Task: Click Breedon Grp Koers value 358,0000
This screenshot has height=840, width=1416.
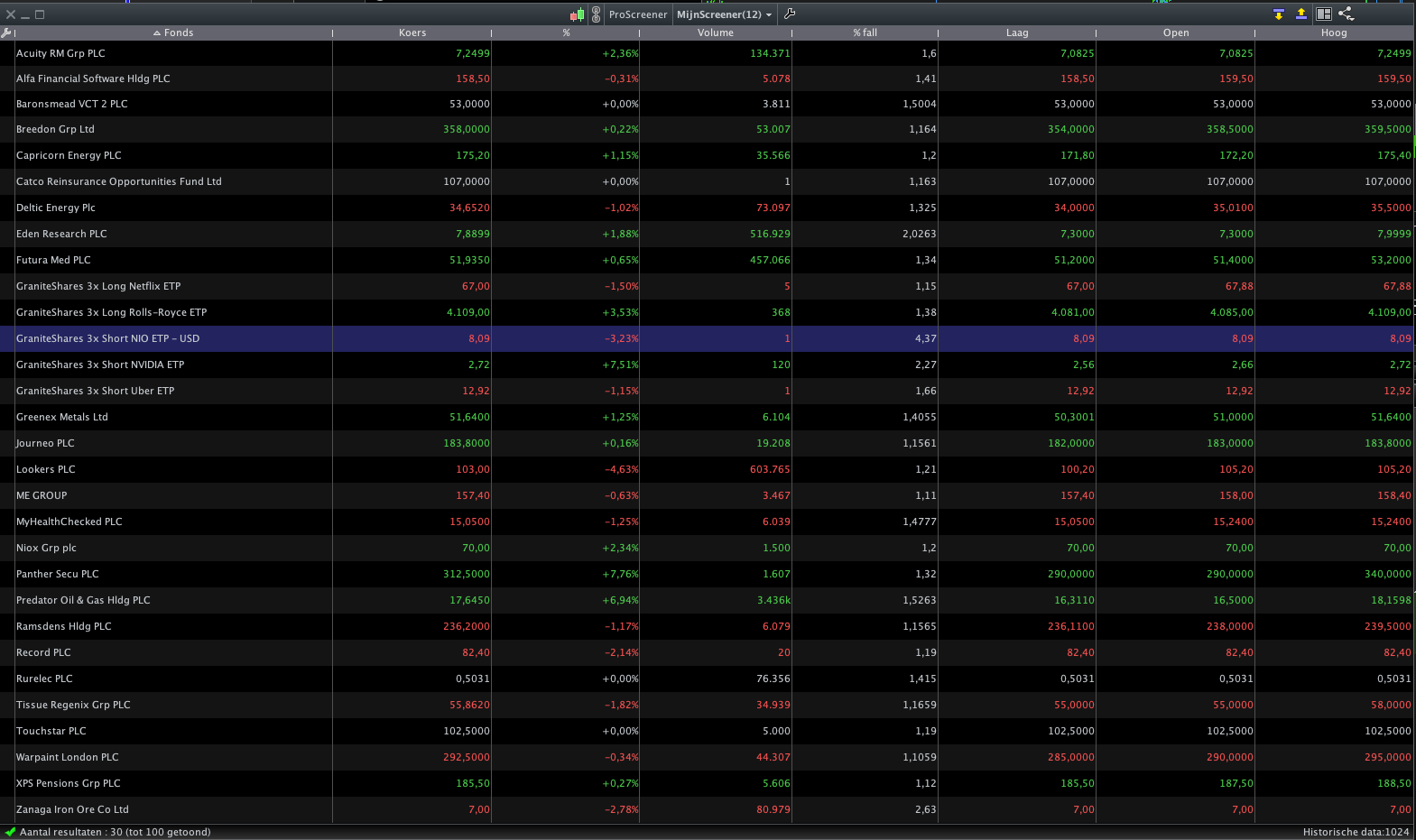Action: tap(467, 129)
